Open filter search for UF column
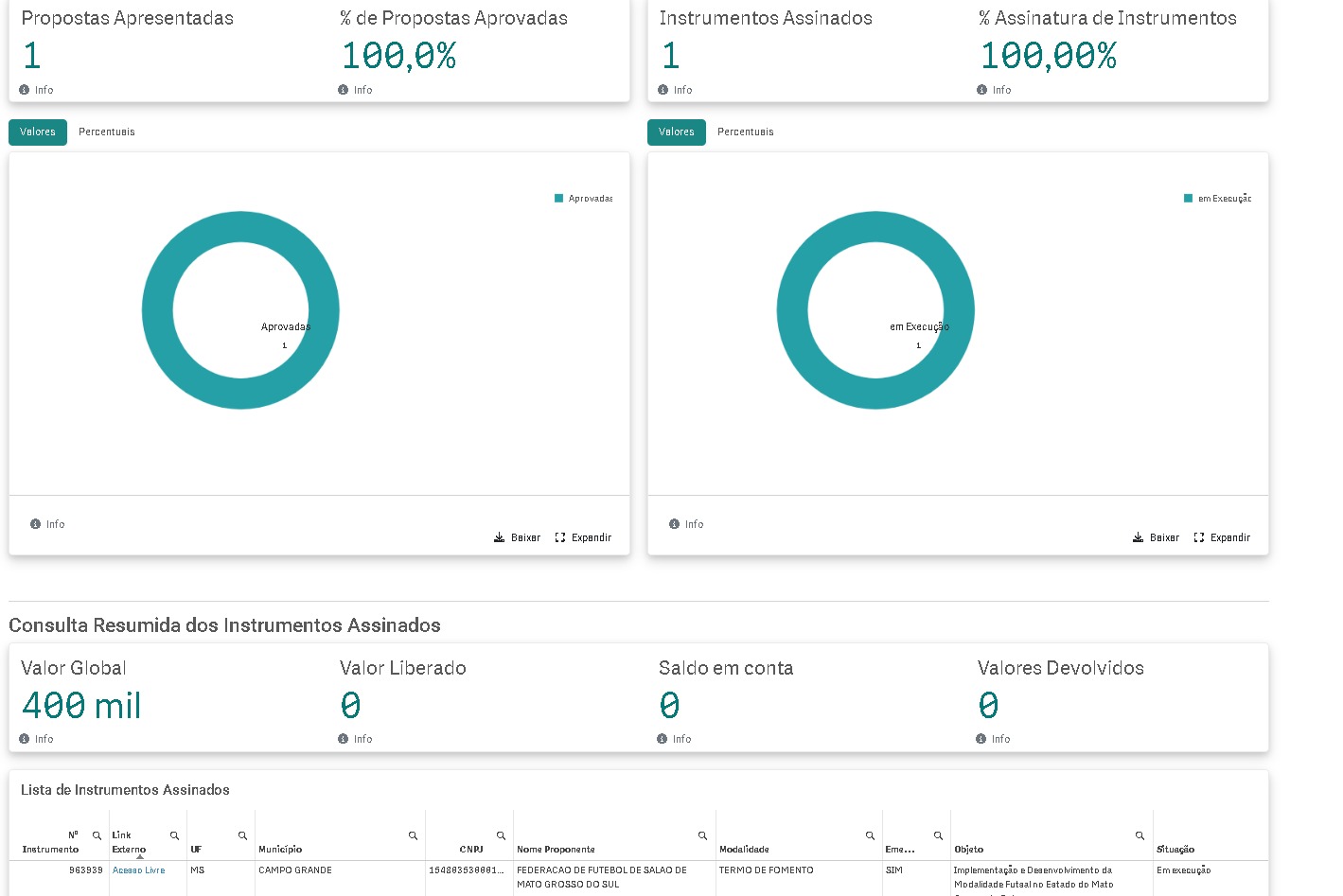This screenshot has width=1343, height=896. coord(242,835)
